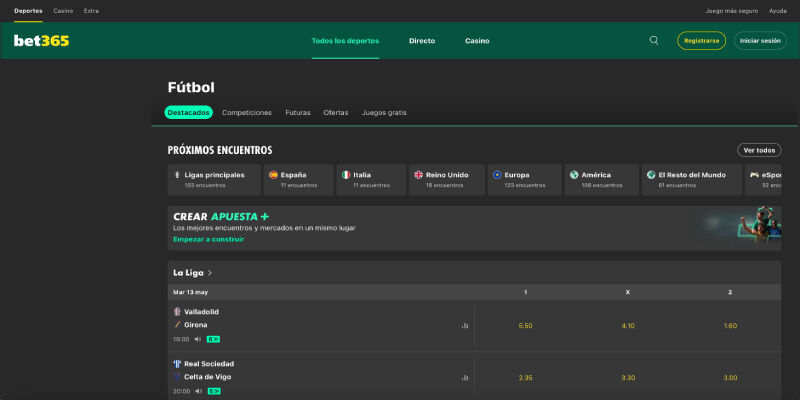The image size is (800, 400).
Task: Open the Valladolid team name
Action: [x=202, y=312]
